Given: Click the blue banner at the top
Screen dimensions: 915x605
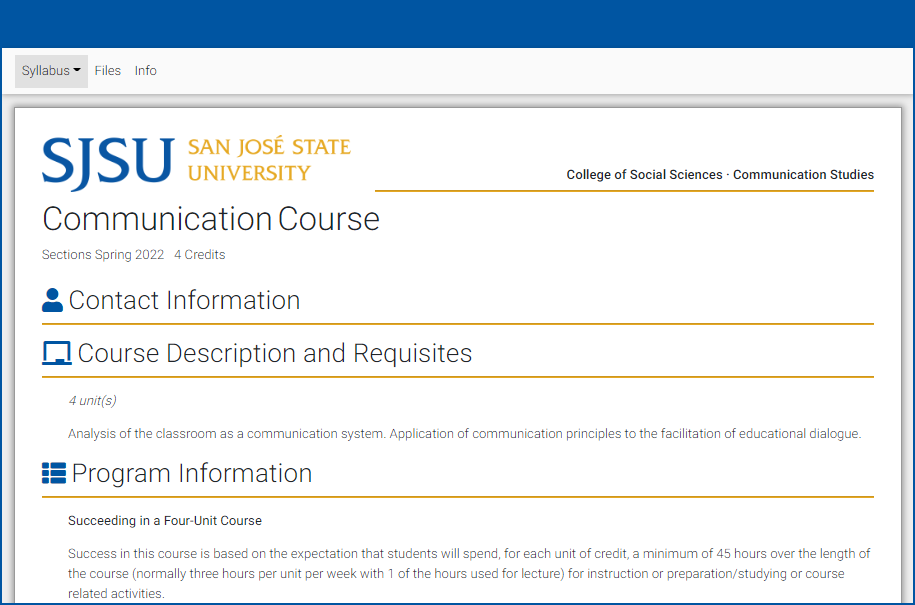Looking at the screenshot, I should pyautogui.click(x=457, y=22).
